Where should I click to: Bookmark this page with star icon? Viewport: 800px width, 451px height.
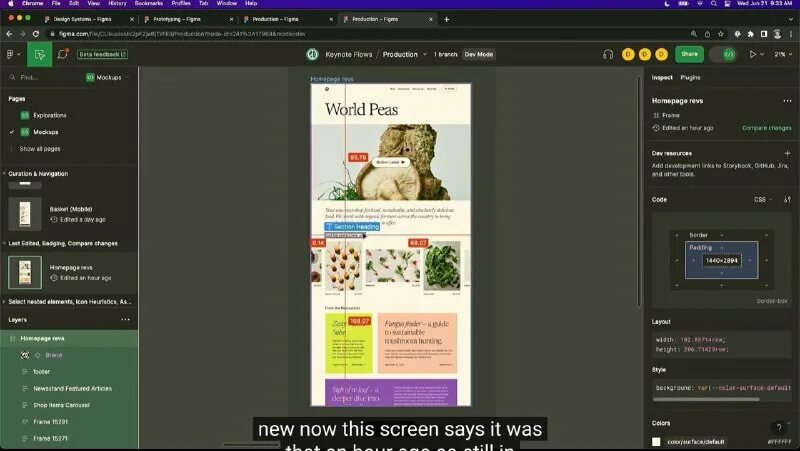click(x=720, y=34)
